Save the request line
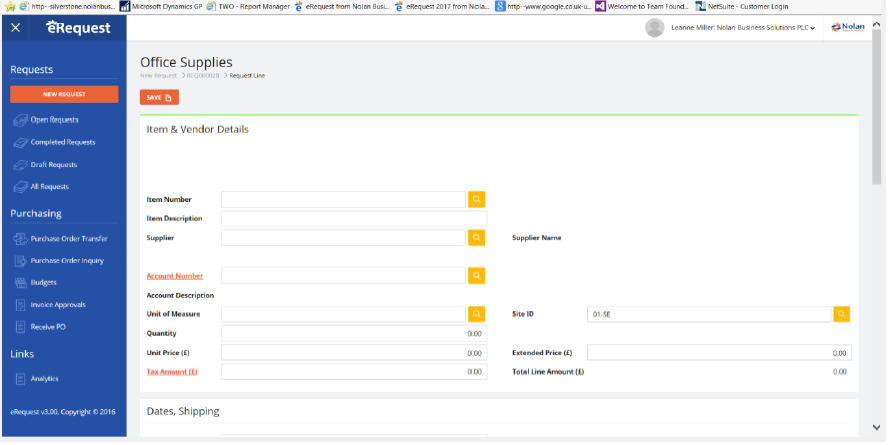 [160, 97]
